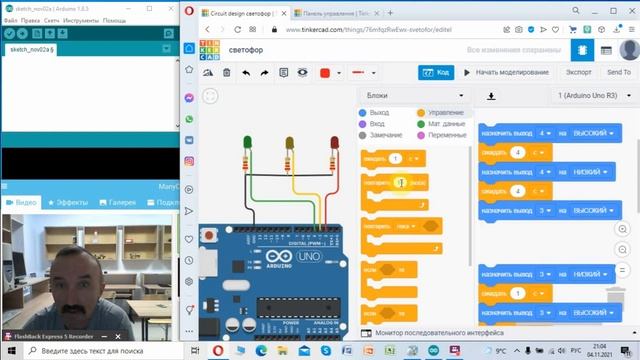Open the Скетч menu in Arduino IDE
Image resolution: width=640 pixels, height=360 pixels.
[x=51, y=20]
